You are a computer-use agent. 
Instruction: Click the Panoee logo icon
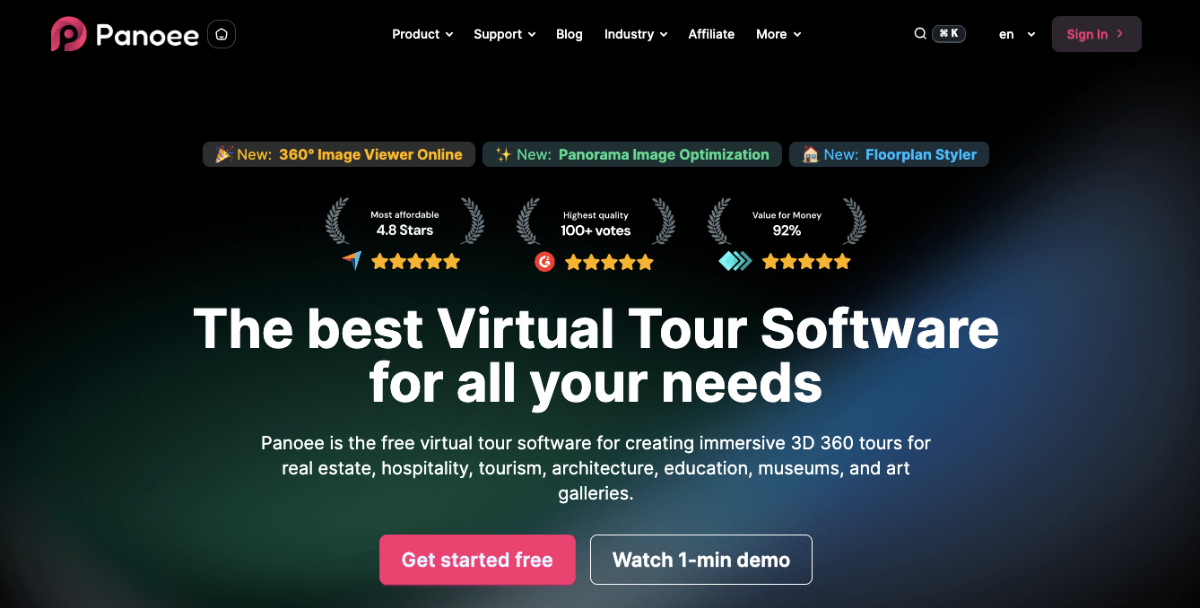[68, 34]
